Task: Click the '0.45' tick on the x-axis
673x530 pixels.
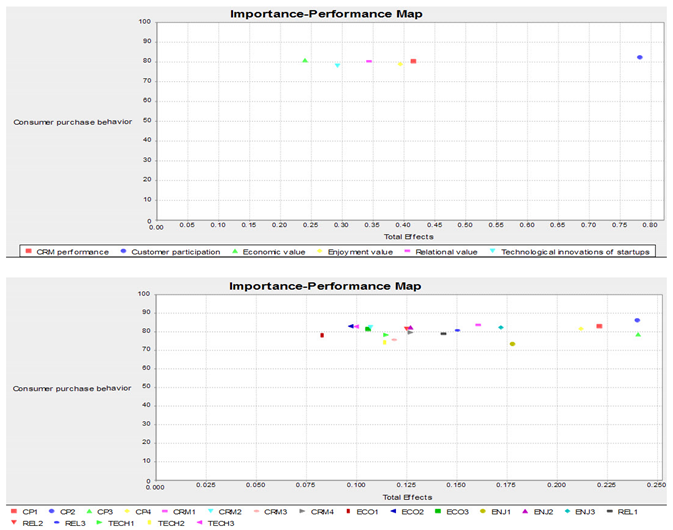Action: point(434,224)
